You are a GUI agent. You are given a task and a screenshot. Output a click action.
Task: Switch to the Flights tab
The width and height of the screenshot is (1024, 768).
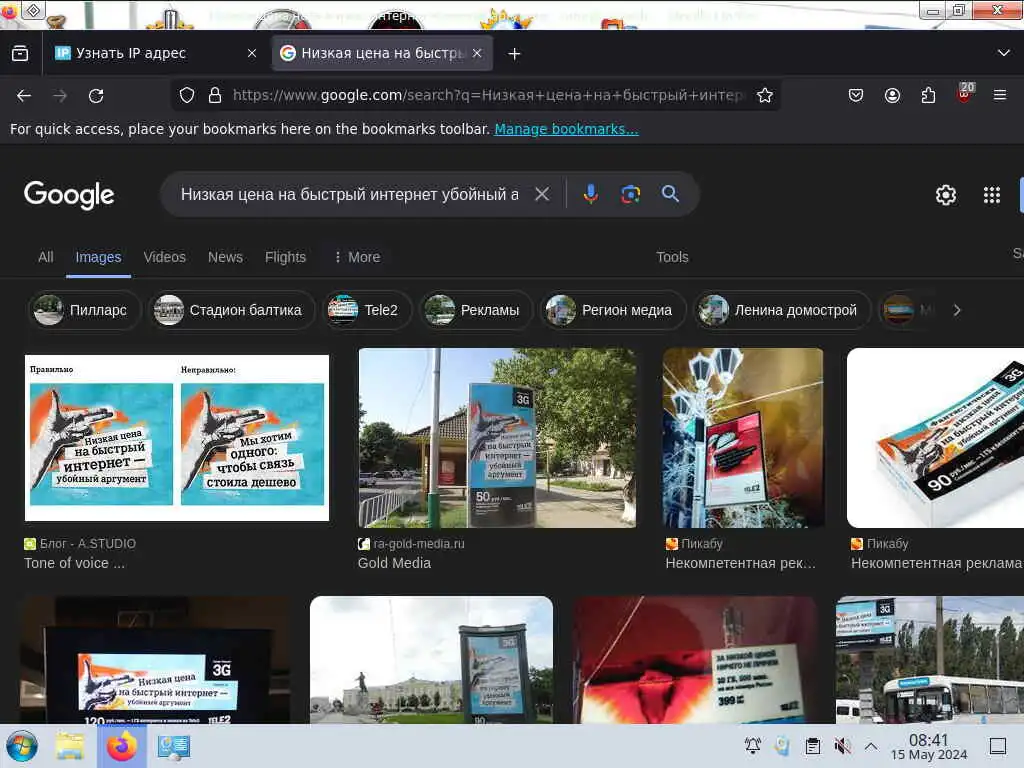coord(285,257)
